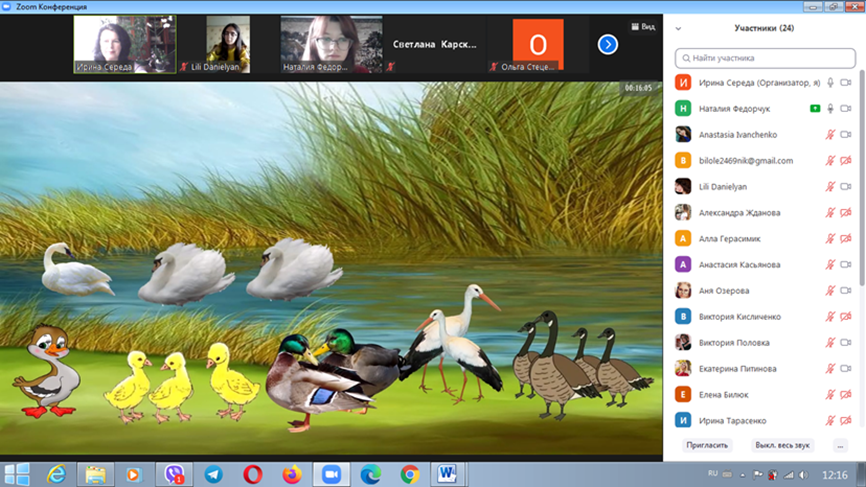Screen dimensions: 866x487
Task: Open more options (...) in participants panel
Action: (840, 445)
